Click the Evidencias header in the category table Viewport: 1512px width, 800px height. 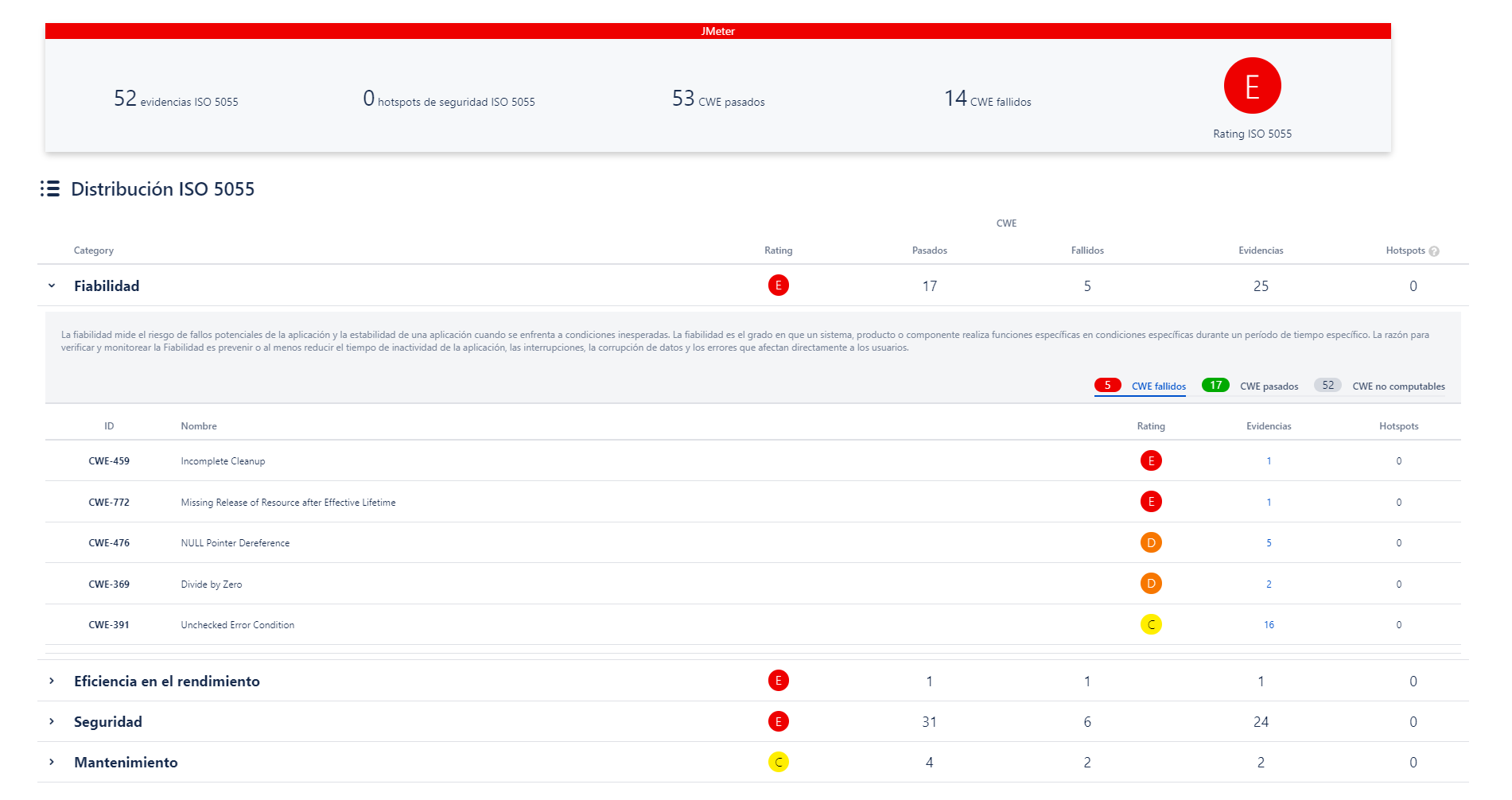coord(1261,250)
